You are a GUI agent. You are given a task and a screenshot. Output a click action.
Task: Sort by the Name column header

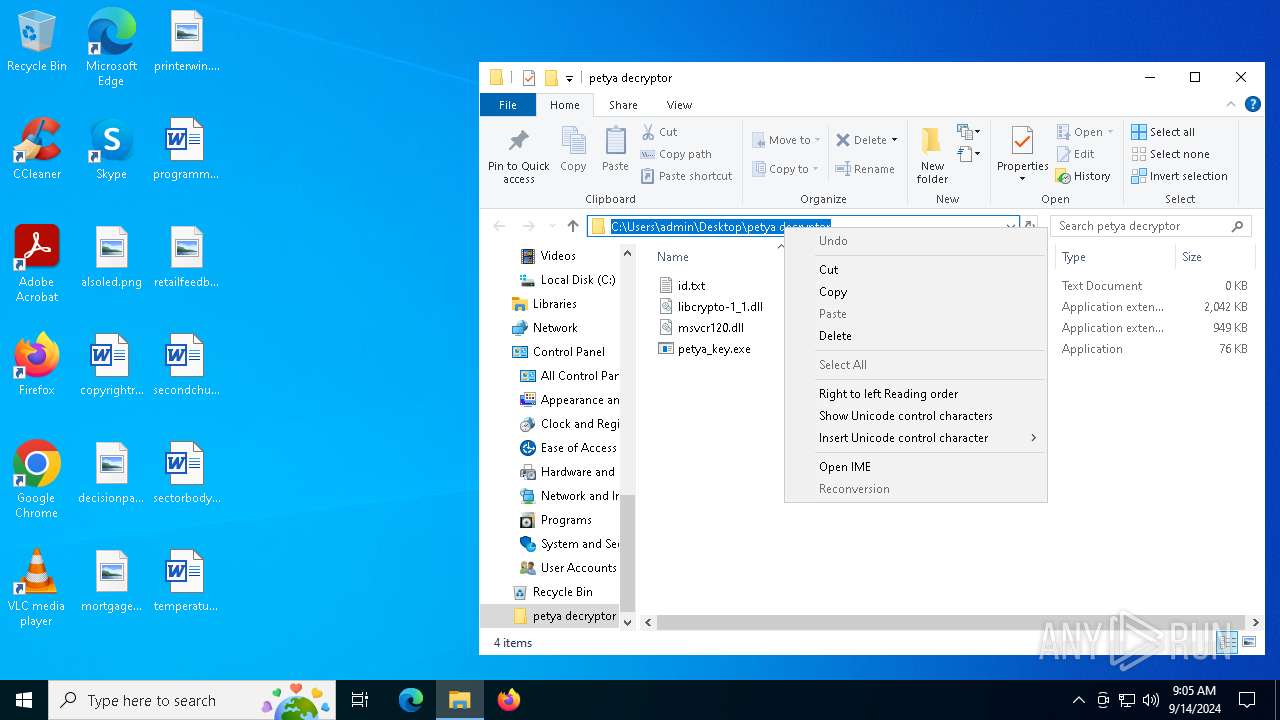tap(673, 257)
